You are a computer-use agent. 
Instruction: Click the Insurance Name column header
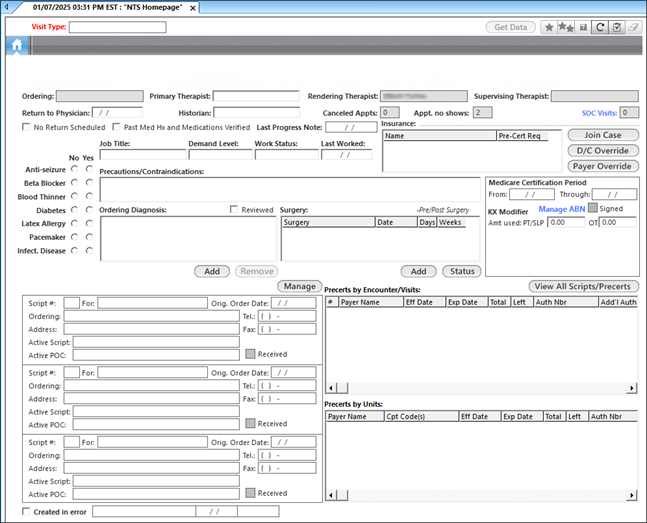(x=440, y=136)
